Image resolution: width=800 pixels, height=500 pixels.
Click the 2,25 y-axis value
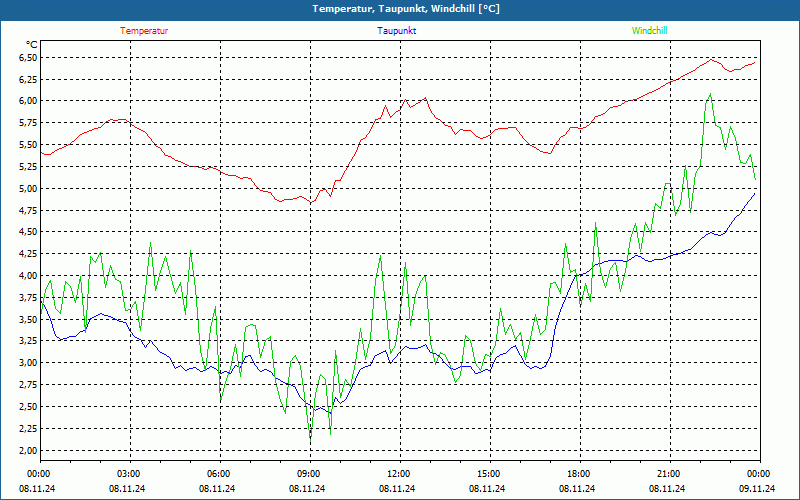pos(28,429)
